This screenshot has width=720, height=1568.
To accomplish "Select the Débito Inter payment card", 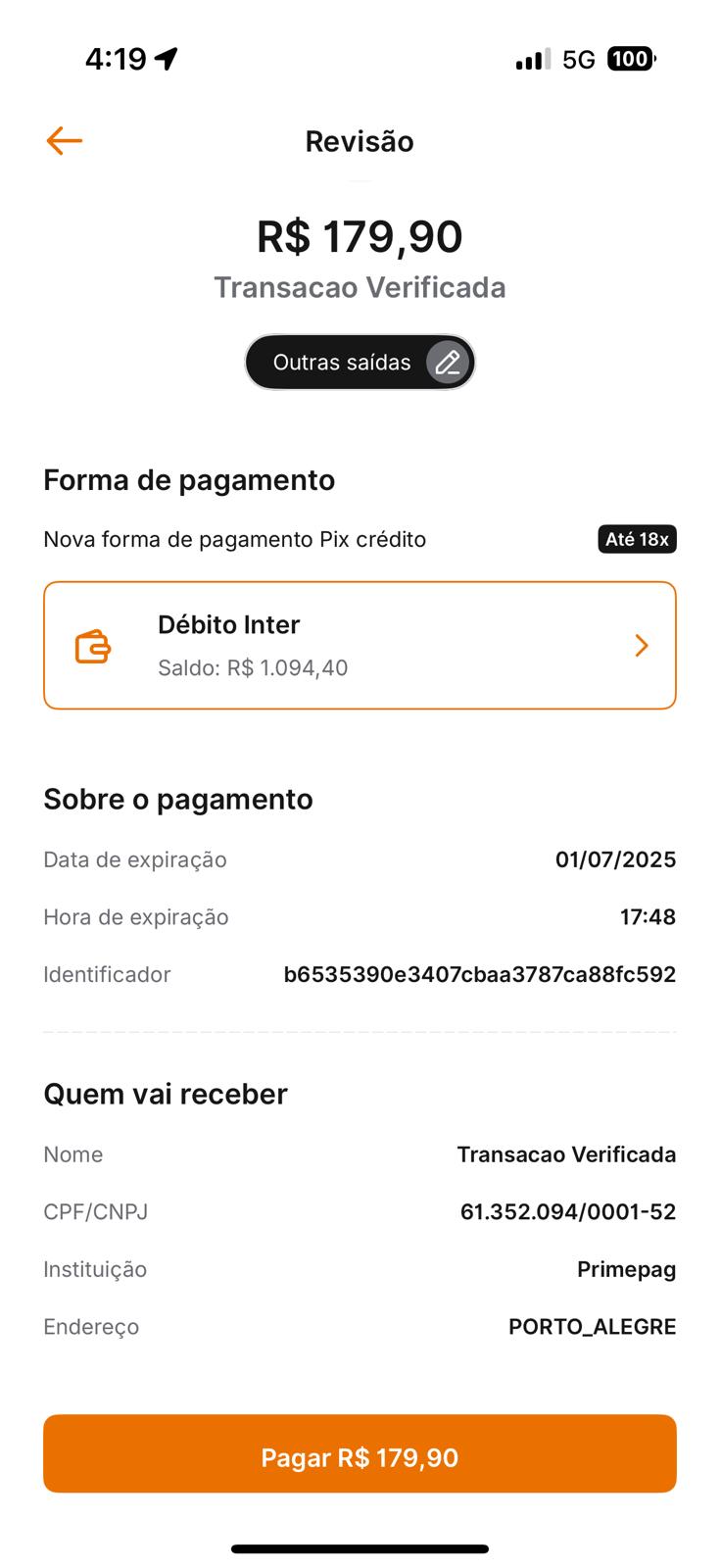I will pos(360,646).
